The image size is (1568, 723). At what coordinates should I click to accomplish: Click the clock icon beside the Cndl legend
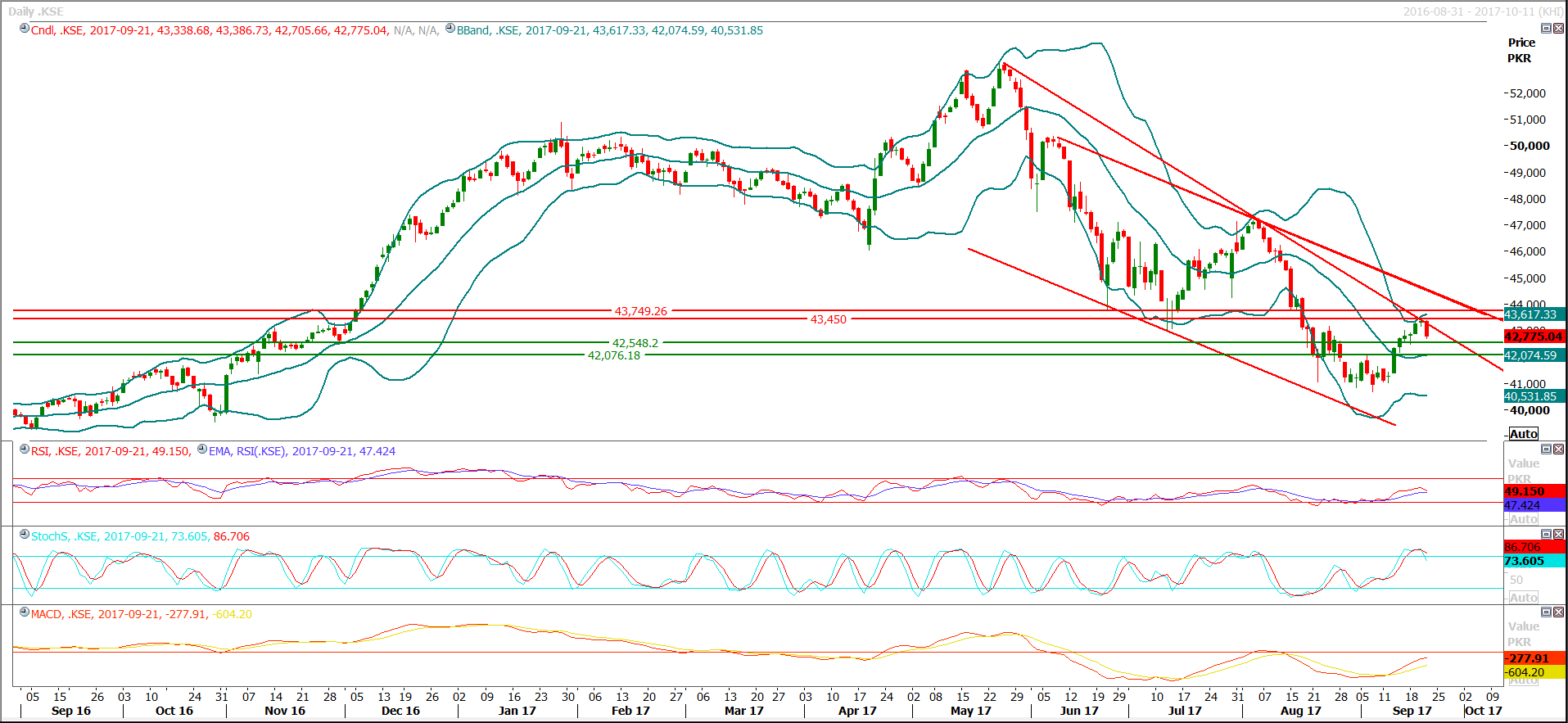coord(25,29)
